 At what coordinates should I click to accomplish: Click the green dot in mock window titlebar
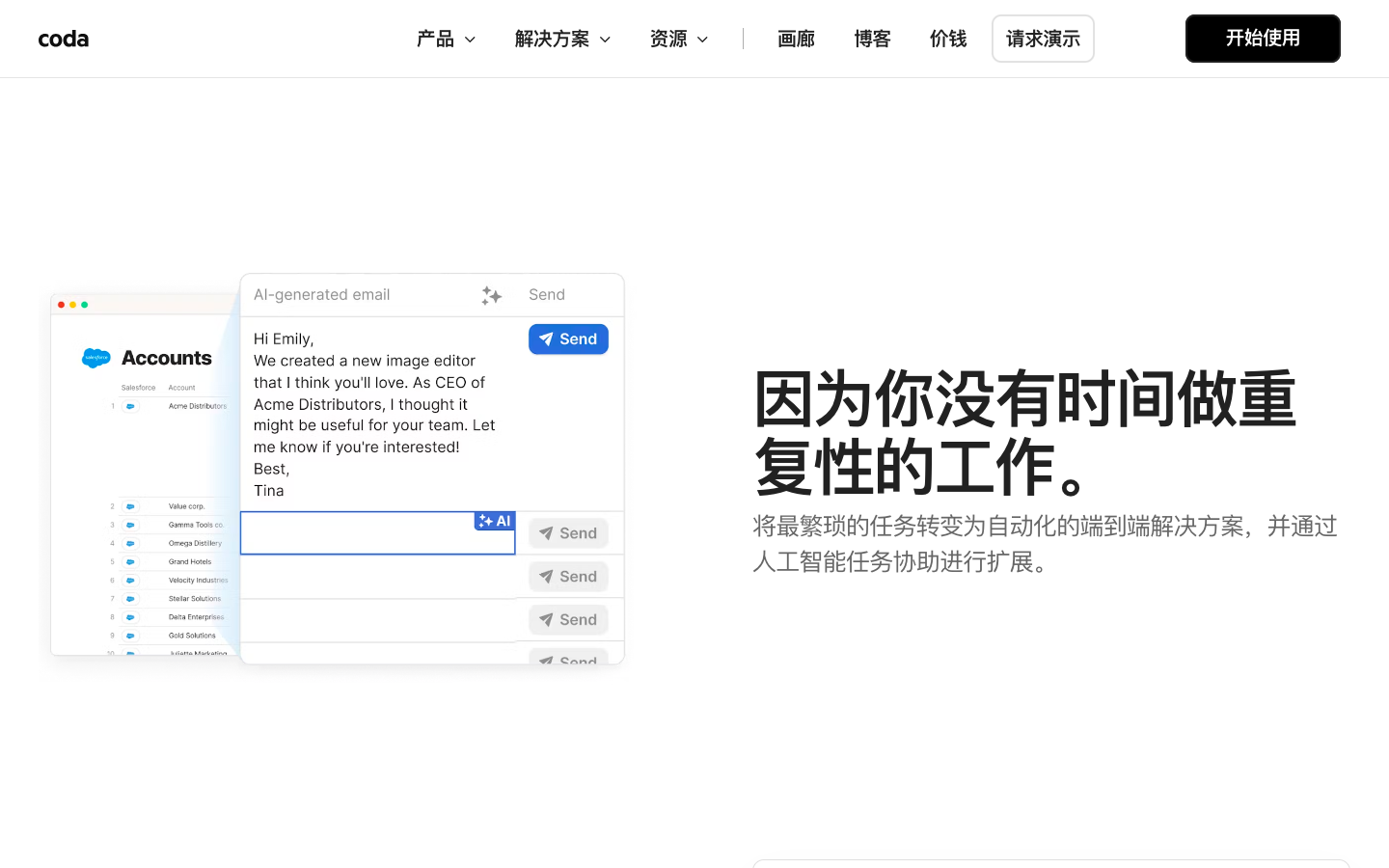pyautogui.click(x=85, y=305)
